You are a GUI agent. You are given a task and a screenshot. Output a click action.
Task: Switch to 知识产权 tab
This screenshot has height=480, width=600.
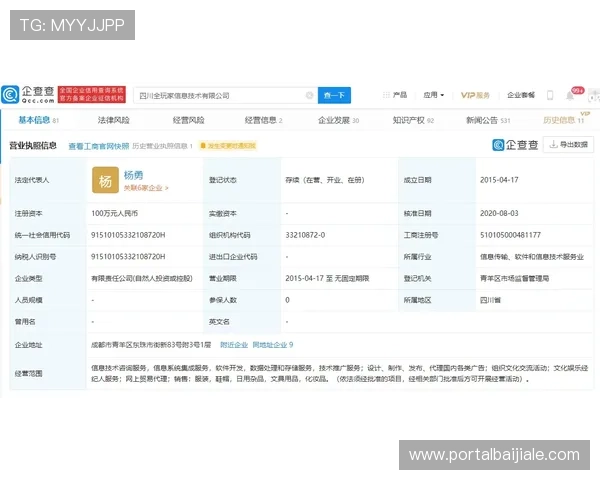click(x=413, y=120)
